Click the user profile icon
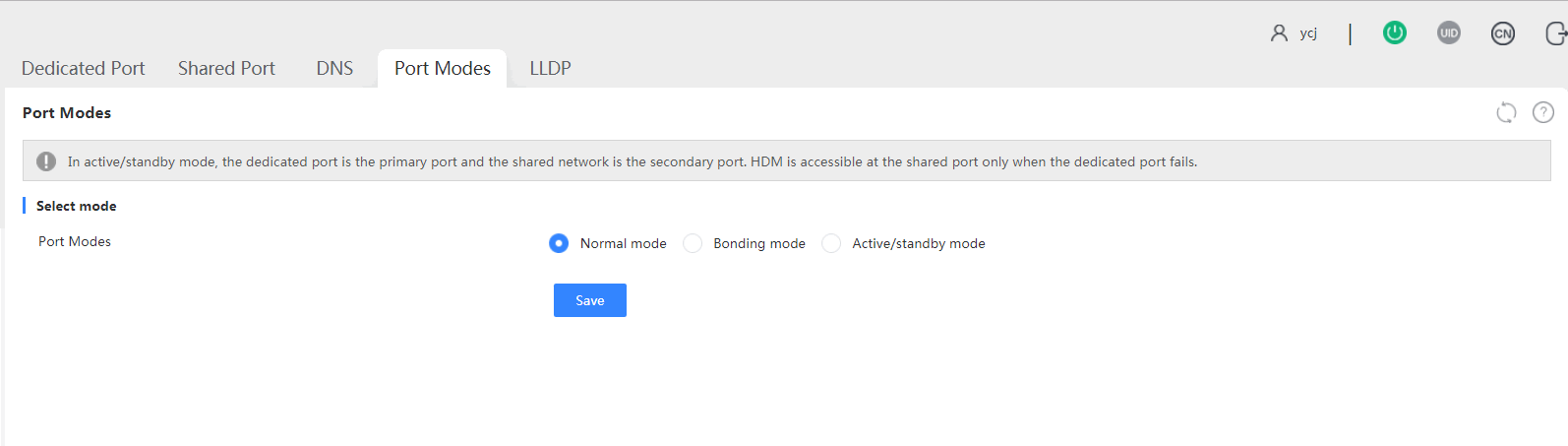Image resolution: width=1568 pixels, height=446 pixels. (1279, 32)
